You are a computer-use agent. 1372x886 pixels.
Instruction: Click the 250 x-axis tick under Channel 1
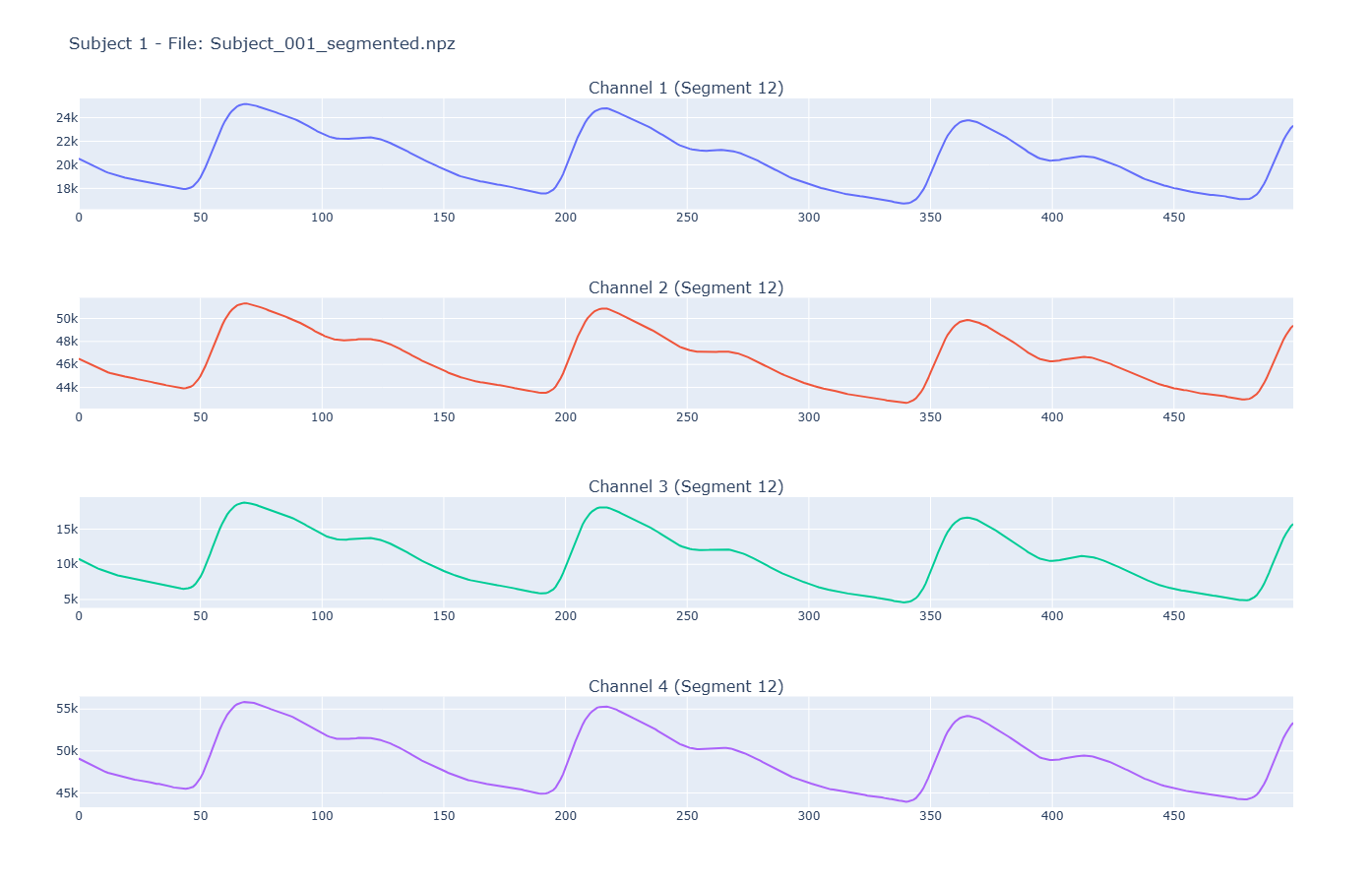click(x=687, y=218)
